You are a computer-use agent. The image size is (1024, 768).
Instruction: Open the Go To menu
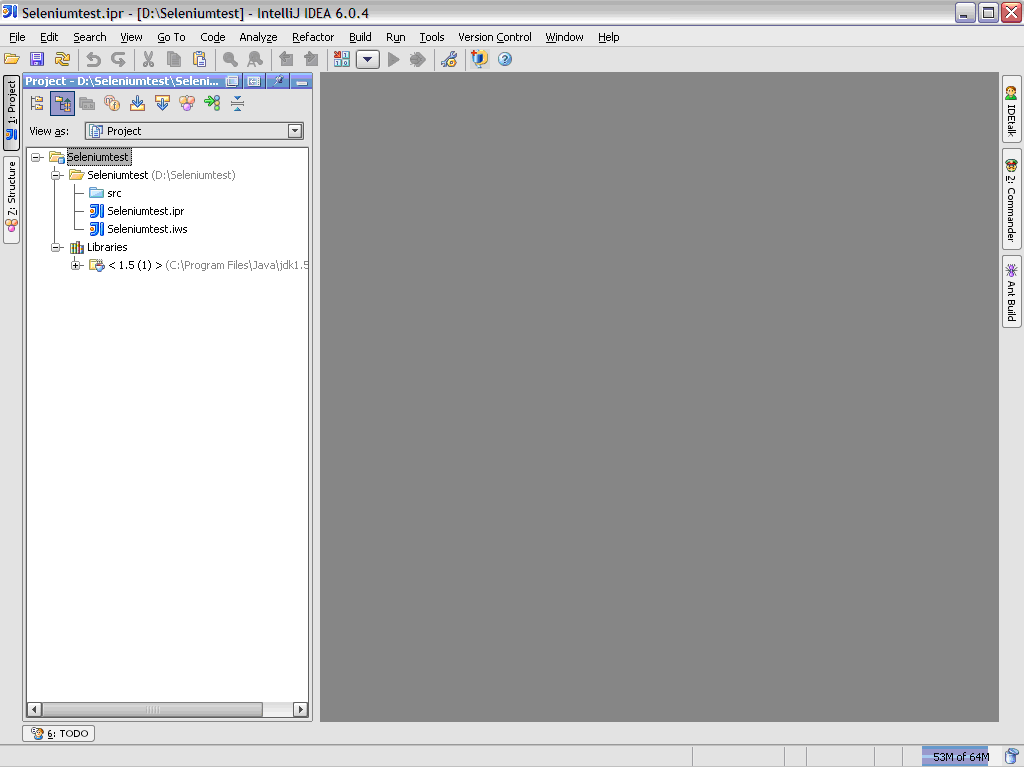171,37
